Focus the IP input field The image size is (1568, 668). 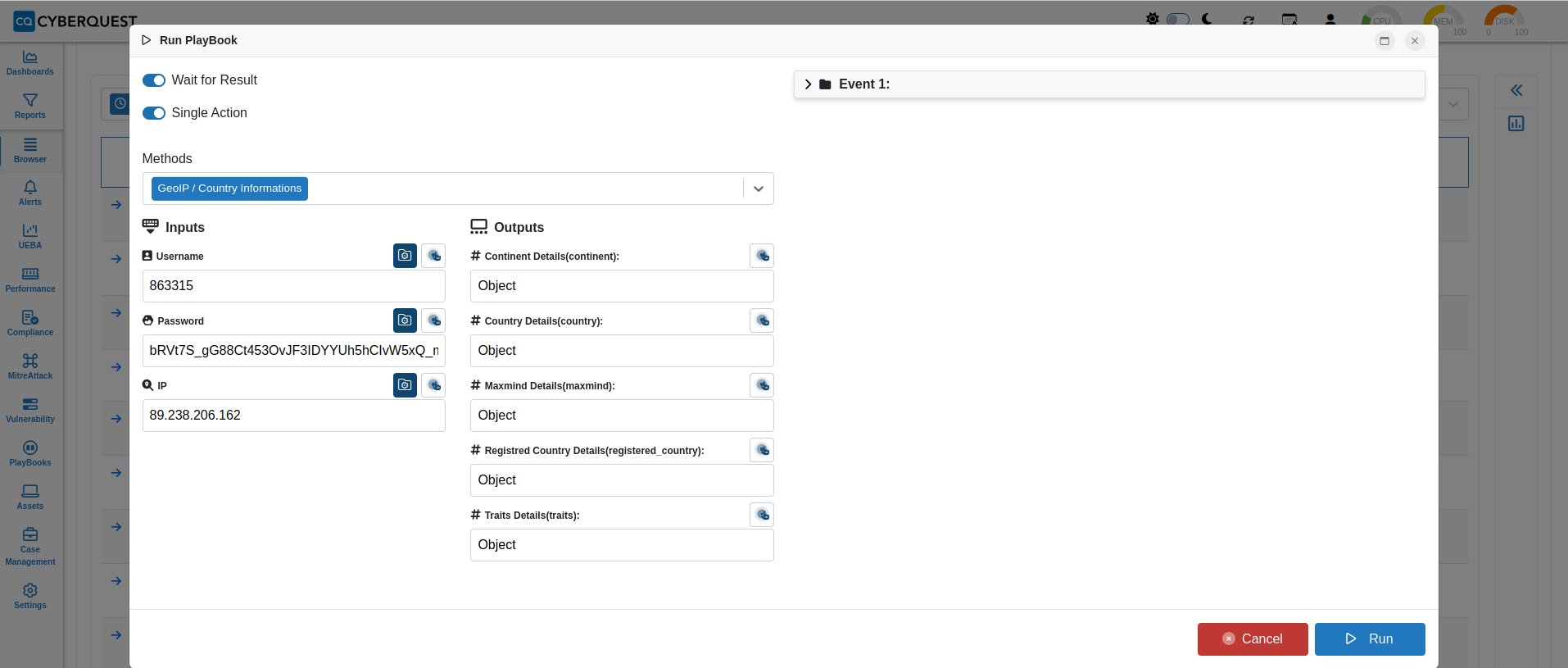click(294, 416)
